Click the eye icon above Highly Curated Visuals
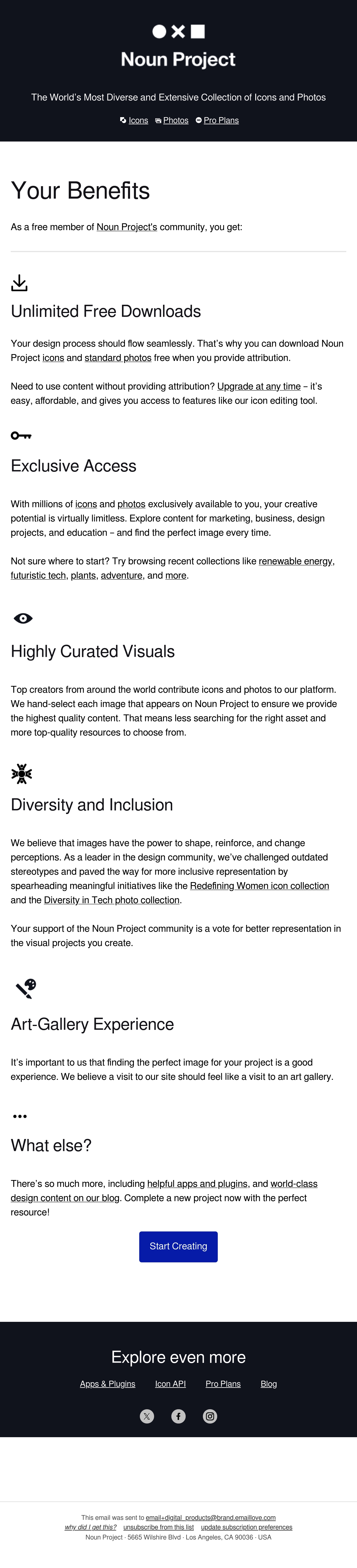357x1568 pixels. tap(23, 618)
